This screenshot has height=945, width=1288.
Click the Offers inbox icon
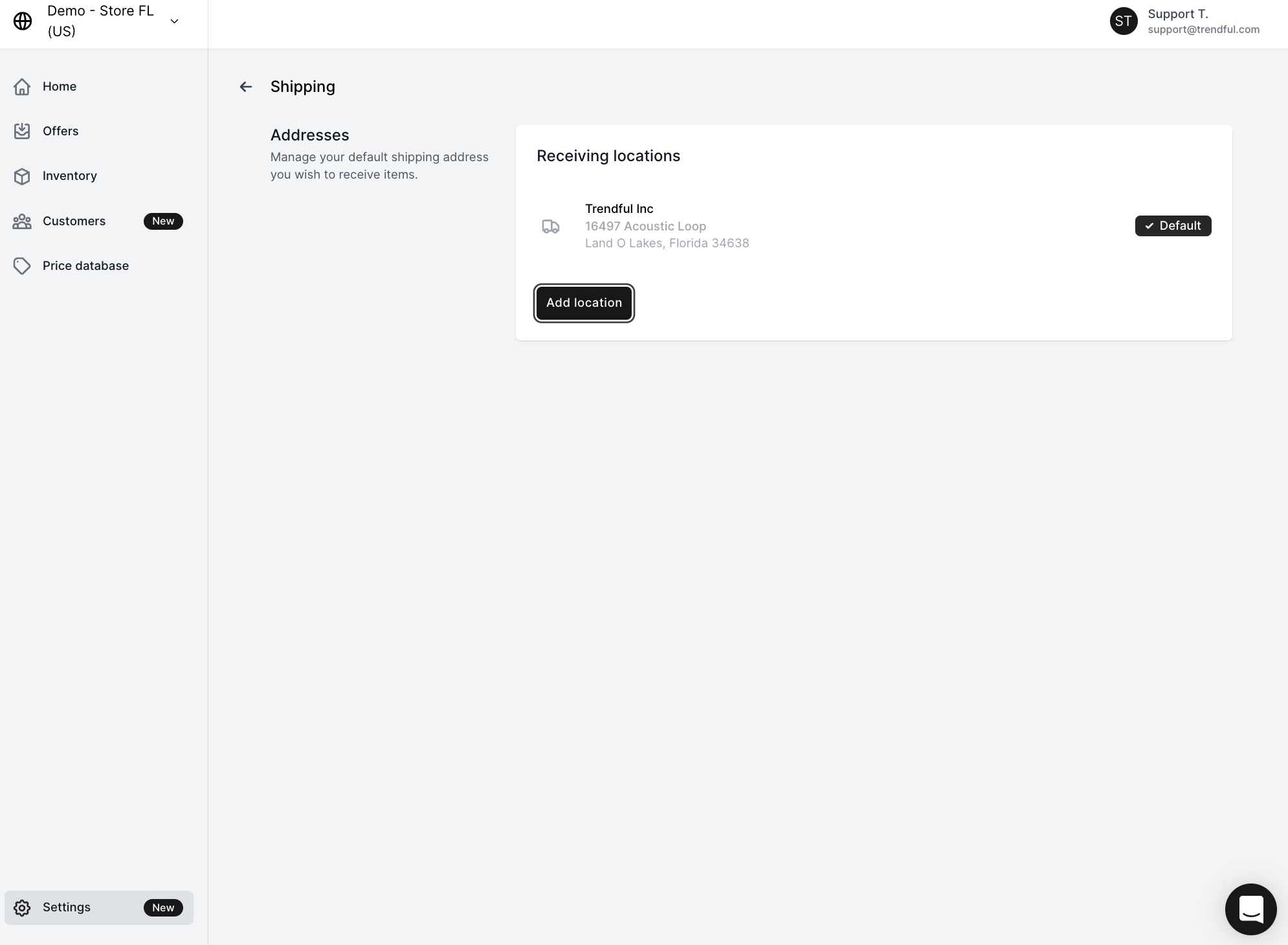coord(22,131)
